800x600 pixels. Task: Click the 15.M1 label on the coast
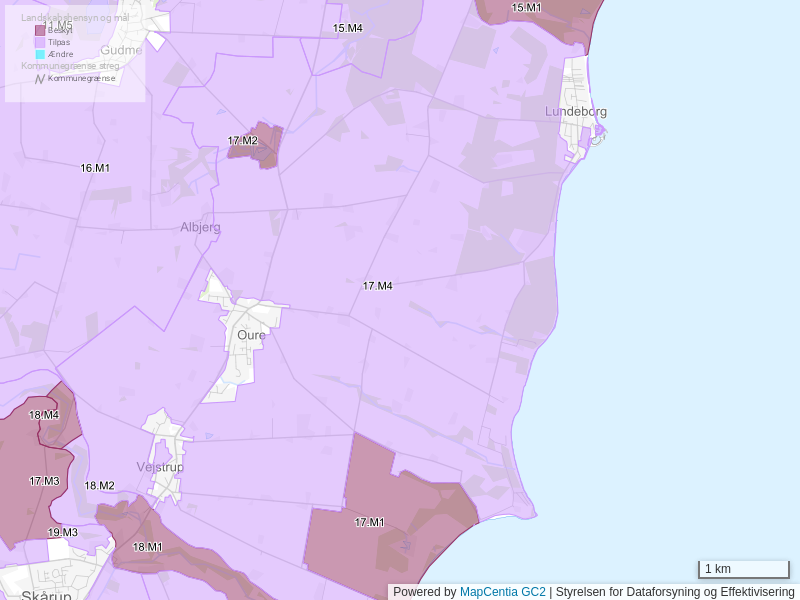(526, 8)
